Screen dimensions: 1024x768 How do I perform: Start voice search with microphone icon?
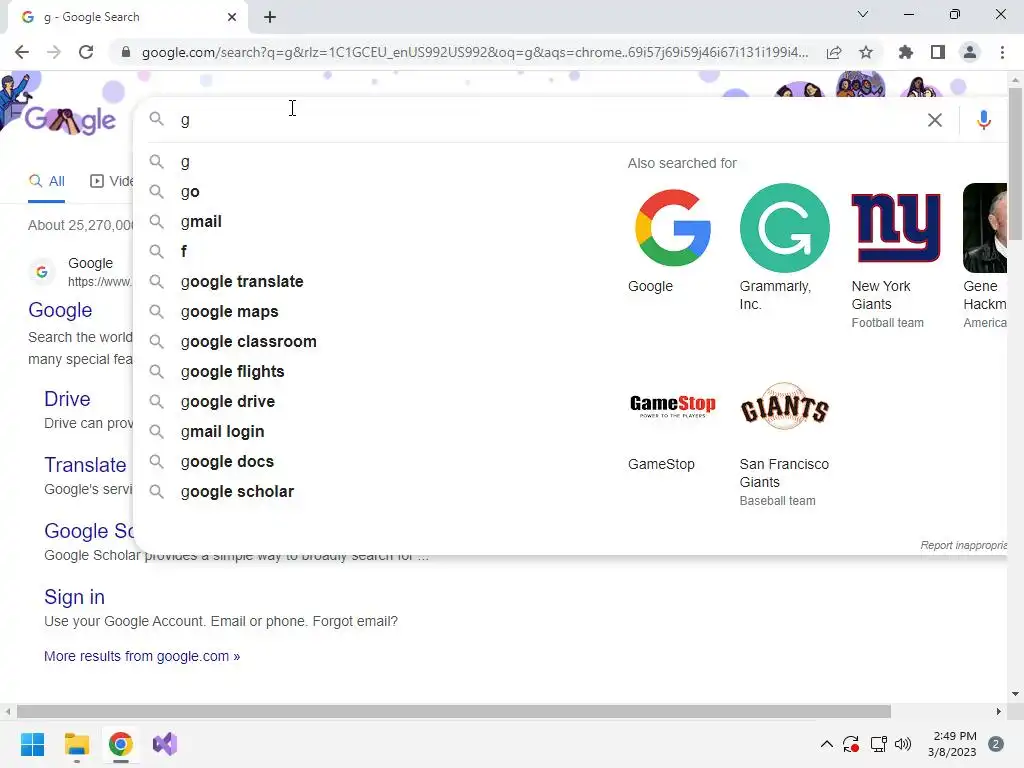[x=984, y=120]
